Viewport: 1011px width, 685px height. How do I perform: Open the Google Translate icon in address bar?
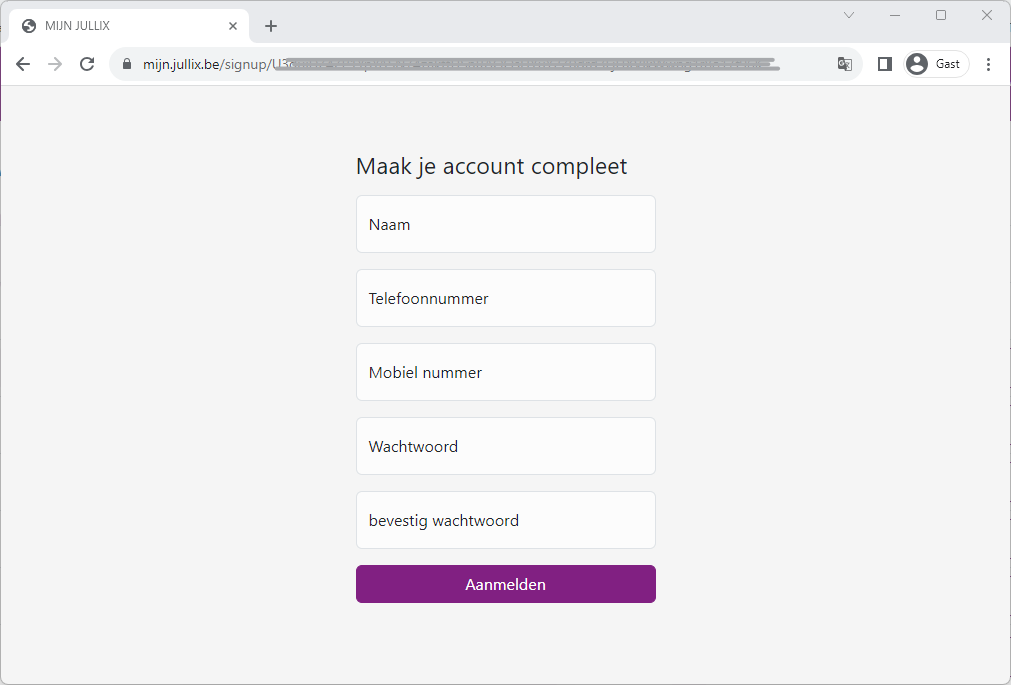[x=845, y=64]
